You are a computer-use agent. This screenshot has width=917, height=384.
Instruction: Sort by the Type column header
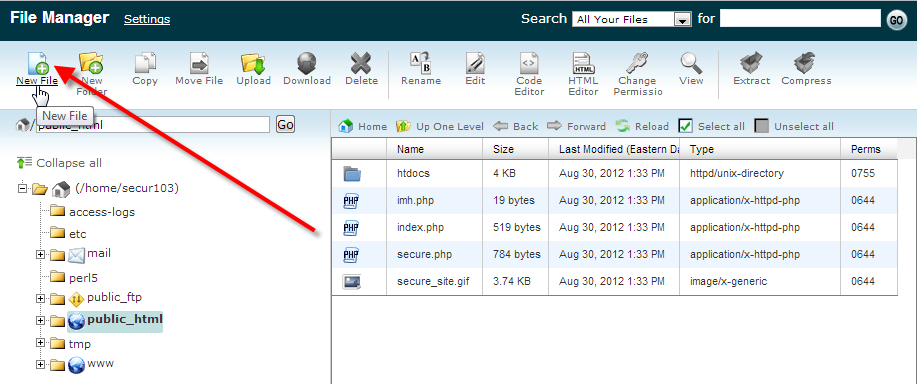760,149
